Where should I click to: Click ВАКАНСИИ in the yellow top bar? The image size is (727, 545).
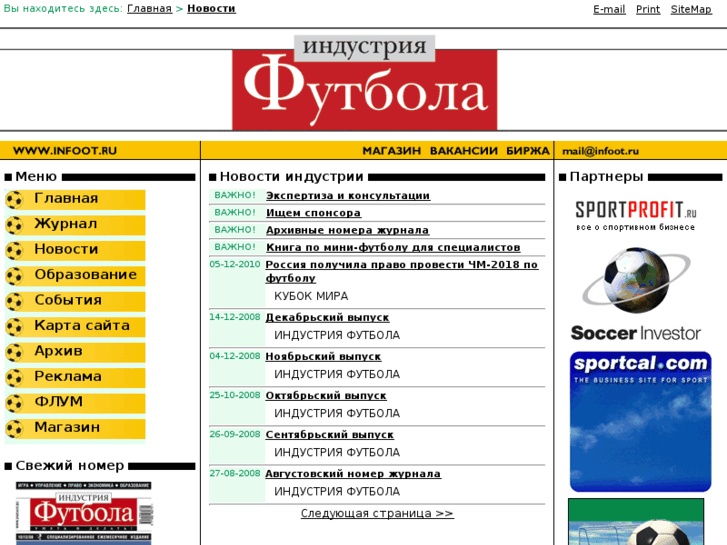(464, 151)
